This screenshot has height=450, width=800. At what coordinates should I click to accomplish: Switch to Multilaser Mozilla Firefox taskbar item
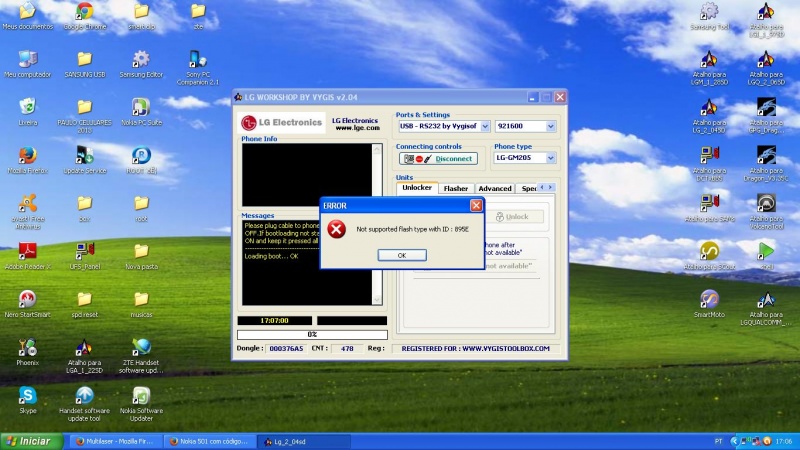coord(115,442)
